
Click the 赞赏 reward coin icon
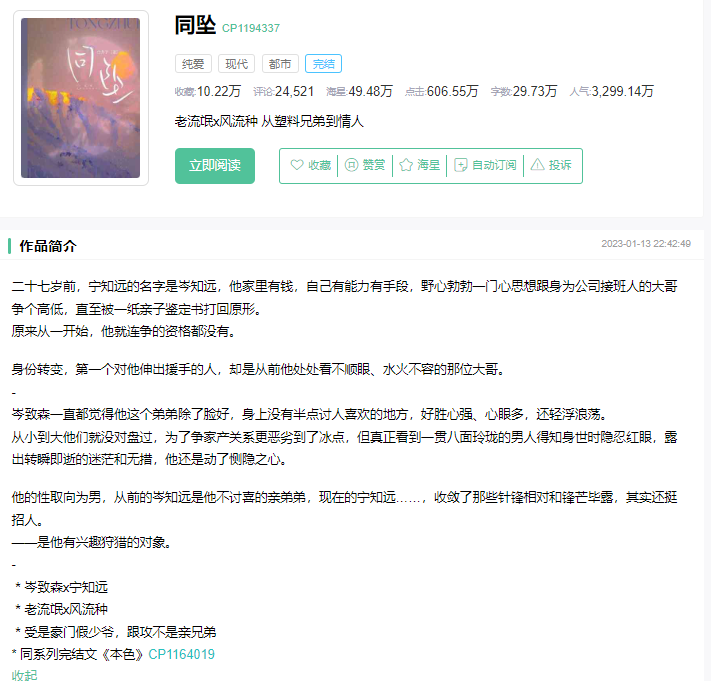(x=351, y=165)
